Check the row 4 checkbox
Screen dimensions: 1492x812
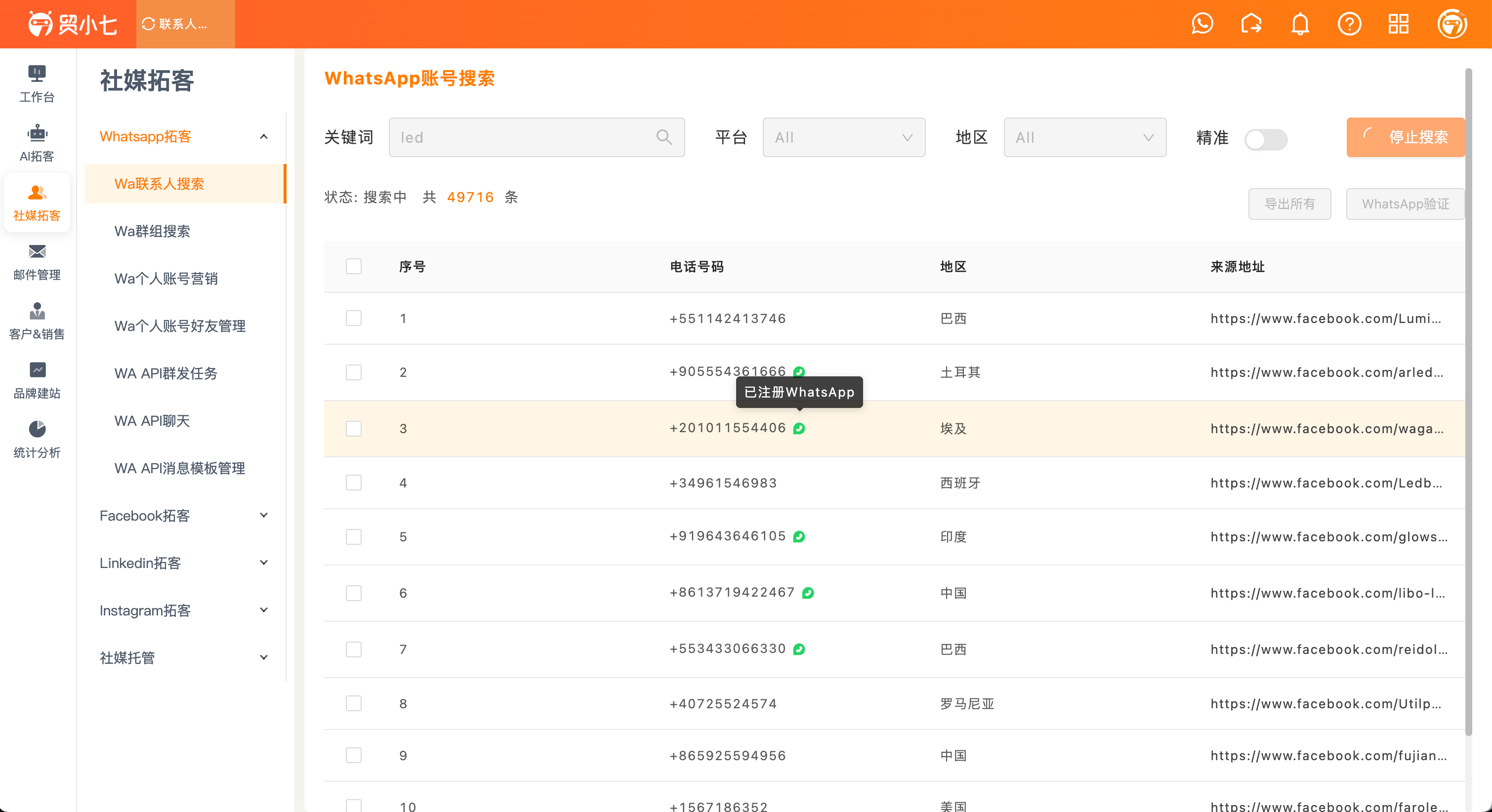[x=353, y=483]
